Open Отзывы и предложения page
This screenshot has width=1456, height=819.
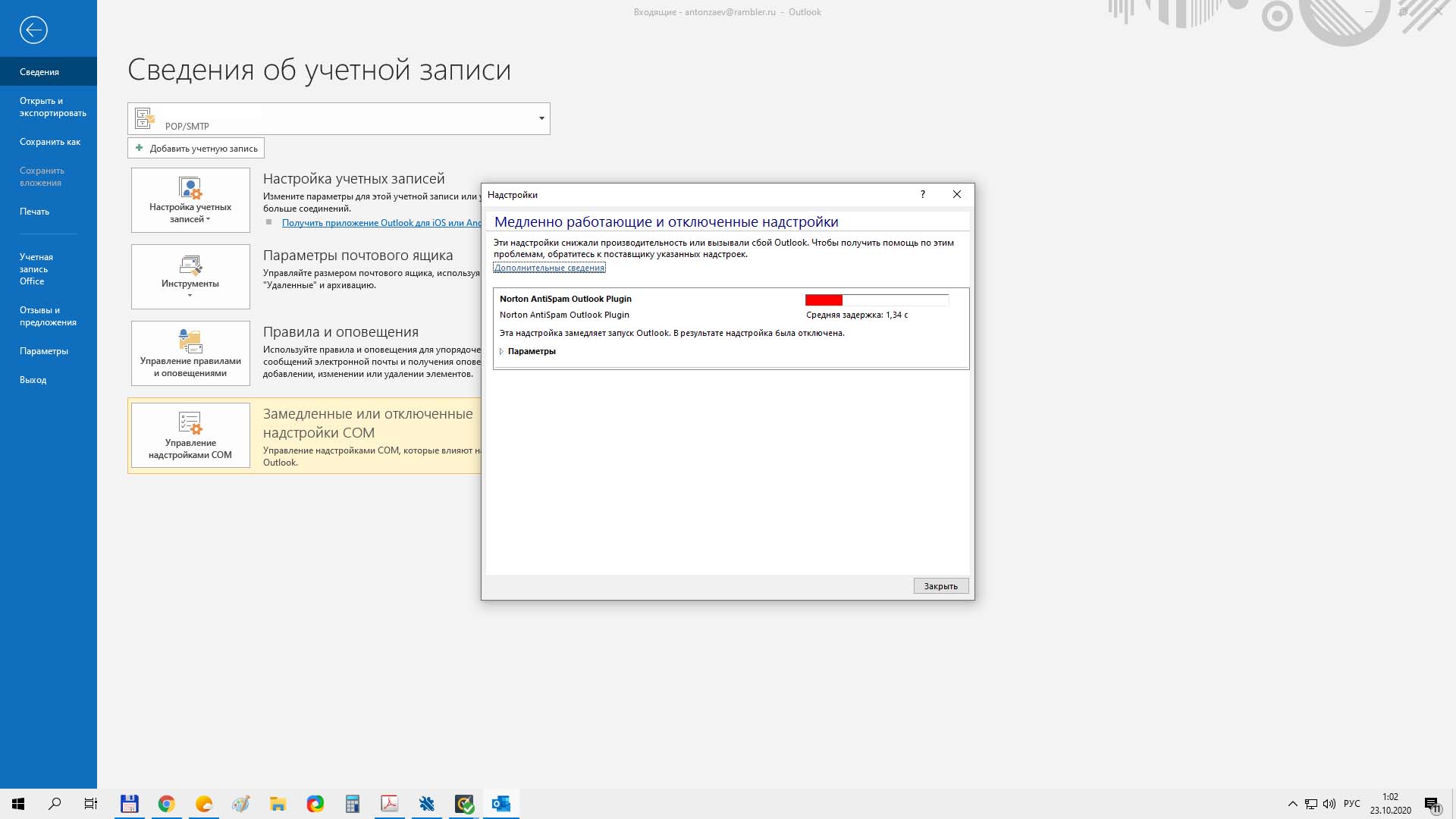click(x=49, y=316)
